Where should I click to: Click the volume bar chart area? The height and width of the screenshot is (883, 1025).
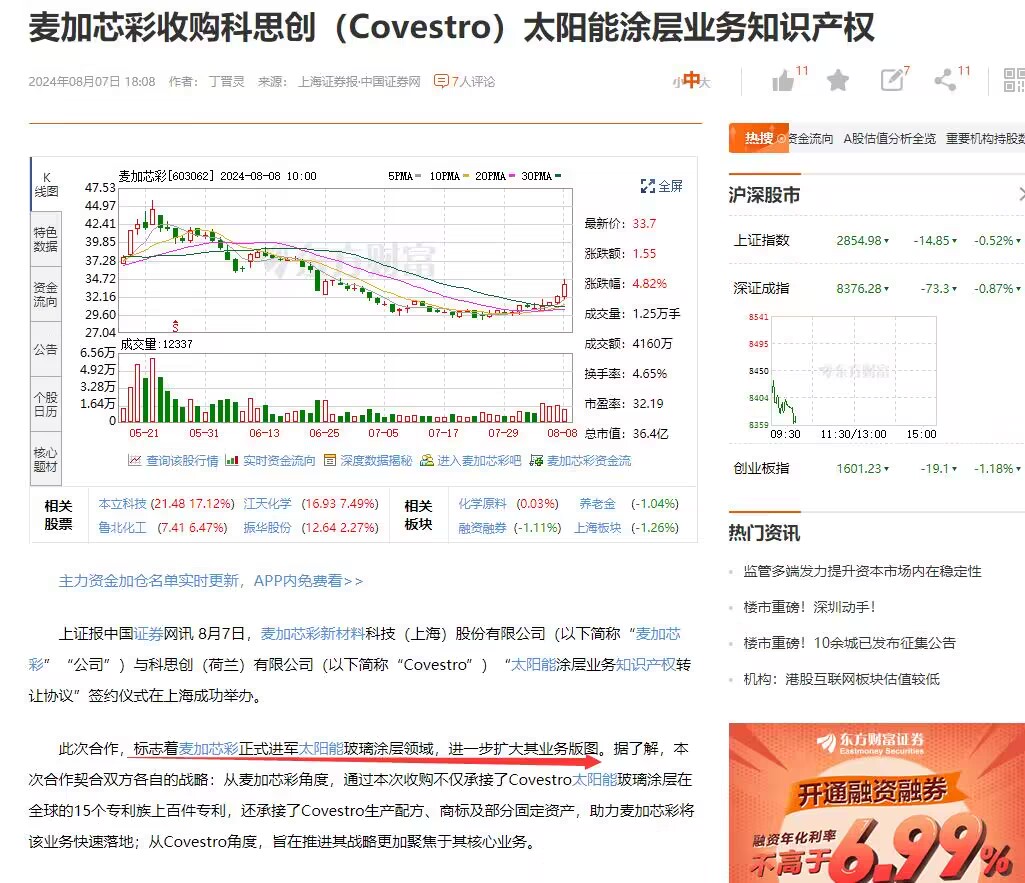coord(346,388)
